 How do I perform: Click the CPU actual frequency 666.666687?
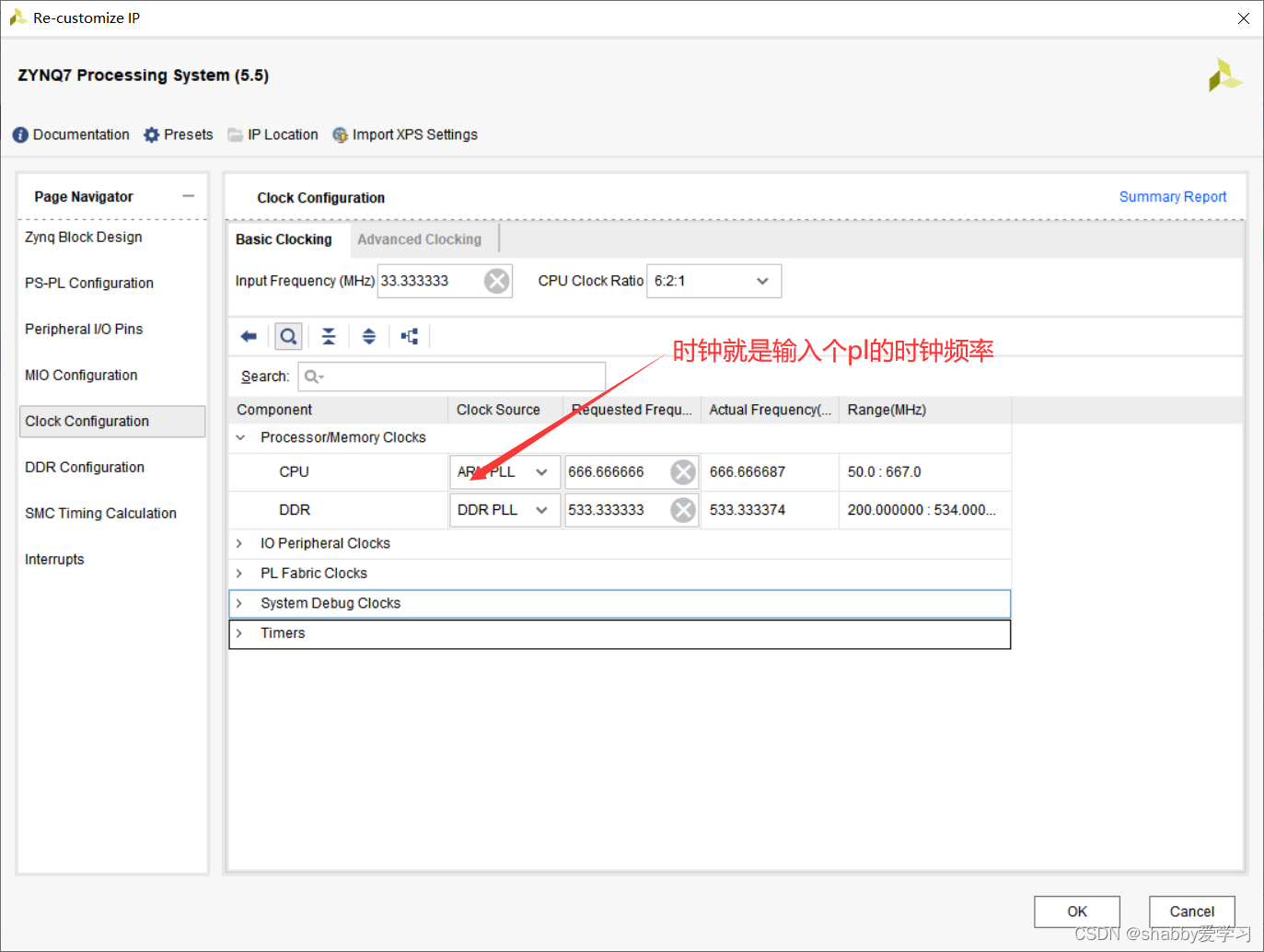(748, 472)
